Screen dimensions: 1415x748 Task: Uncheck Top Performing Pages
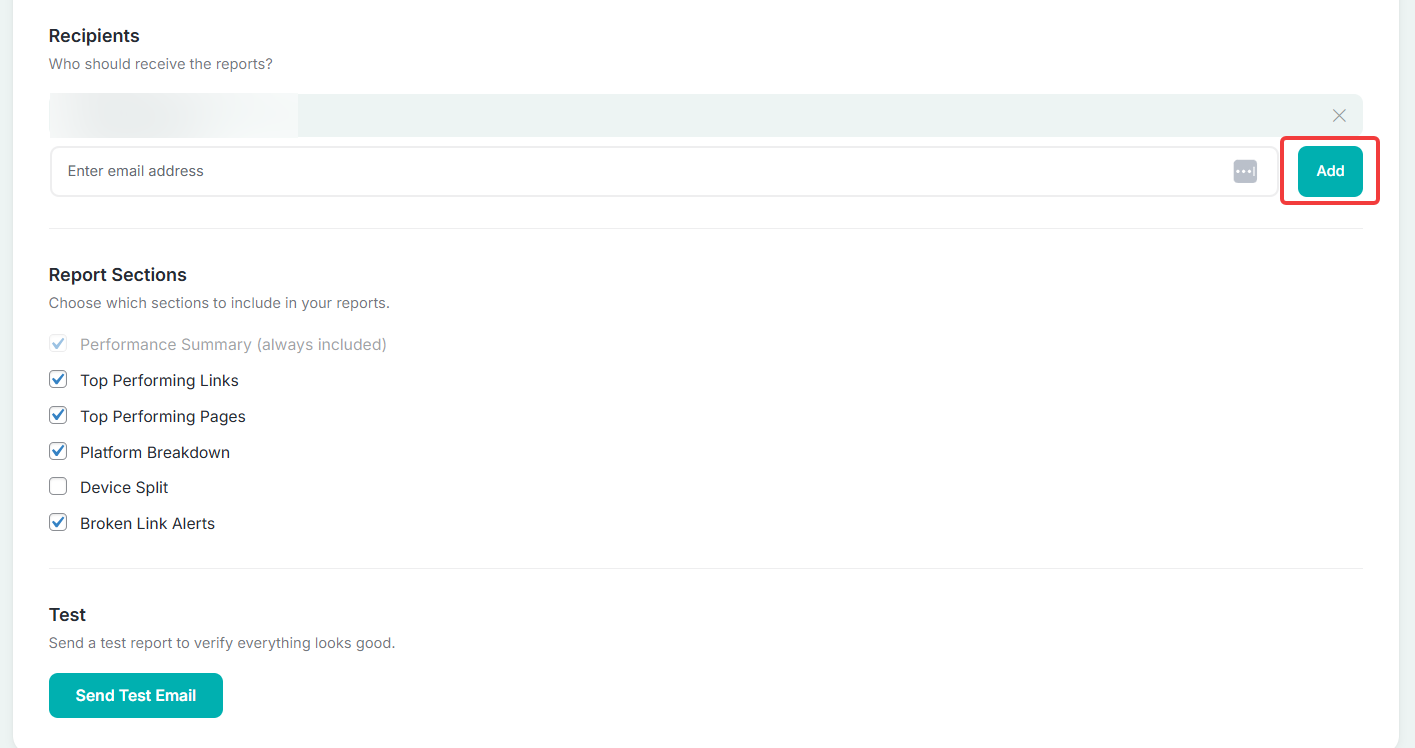coord(58,415)
